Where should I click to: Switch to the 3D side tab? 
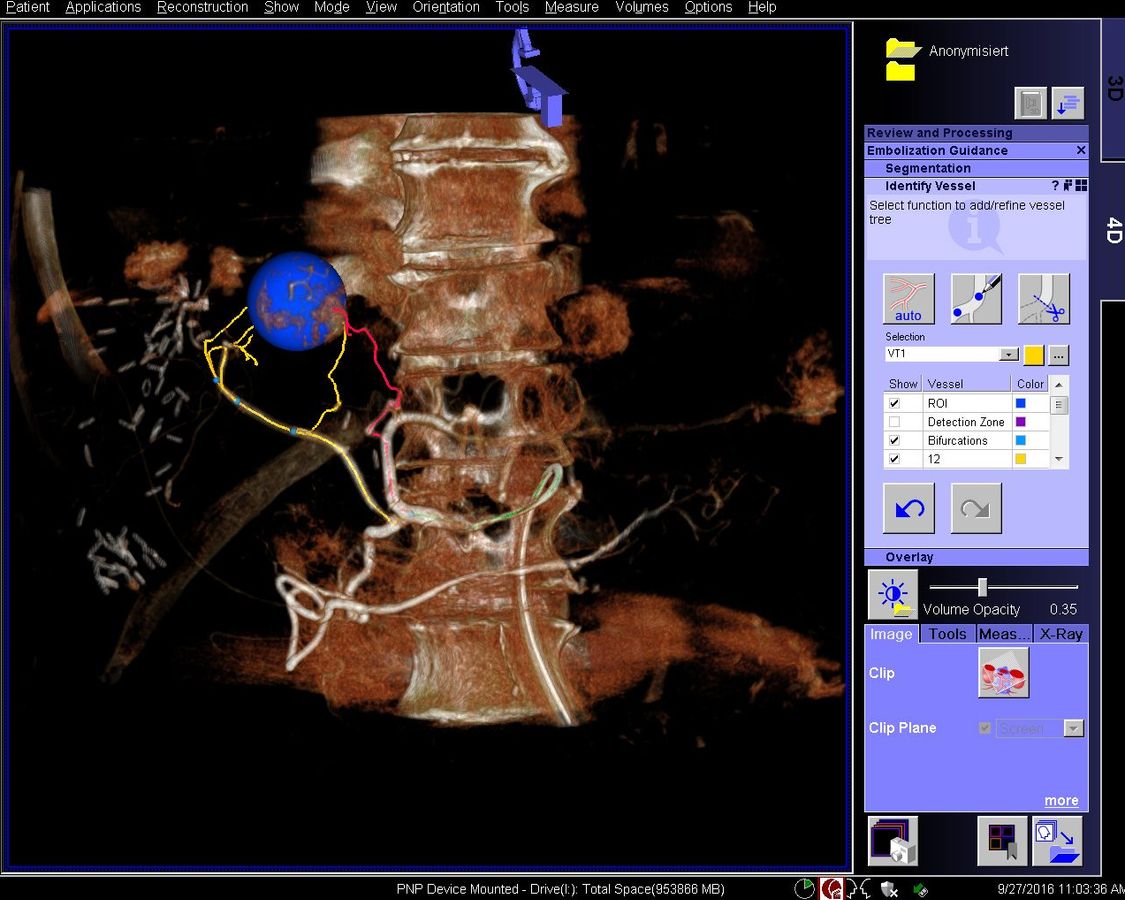pyautogui.click(x=1114, y=88)
